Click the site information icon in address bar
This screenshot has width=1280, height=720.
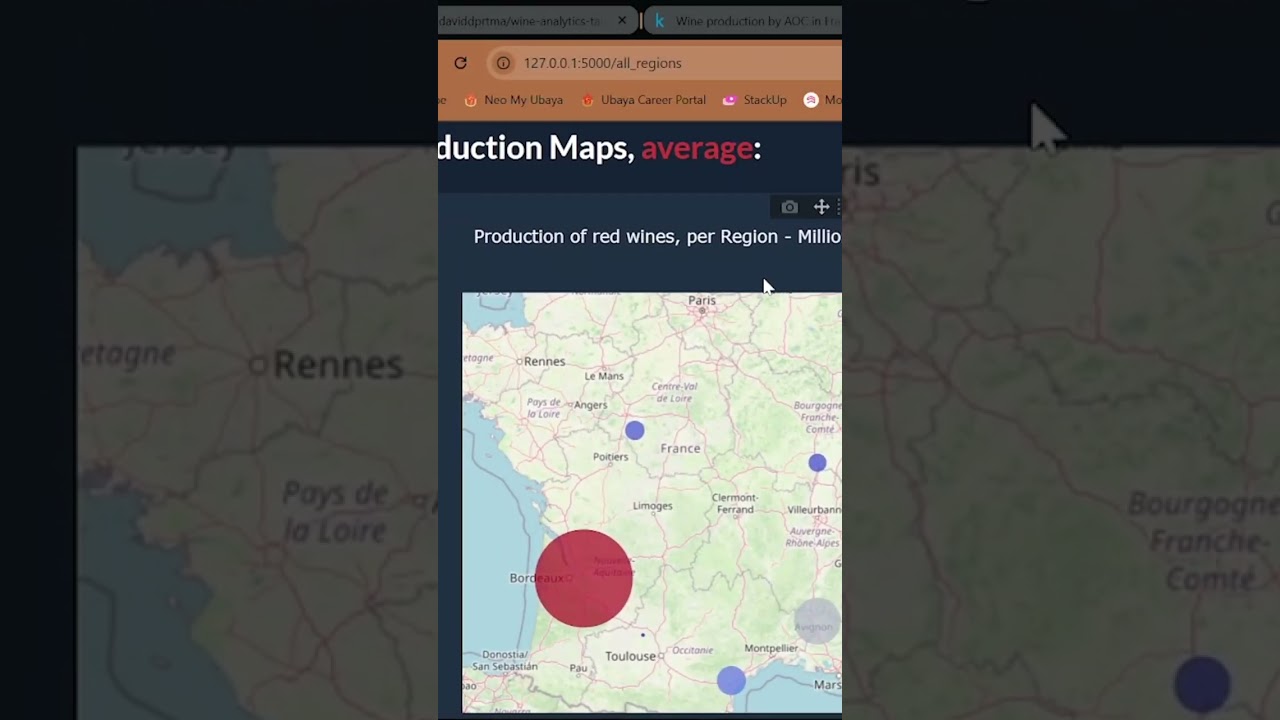503,63
